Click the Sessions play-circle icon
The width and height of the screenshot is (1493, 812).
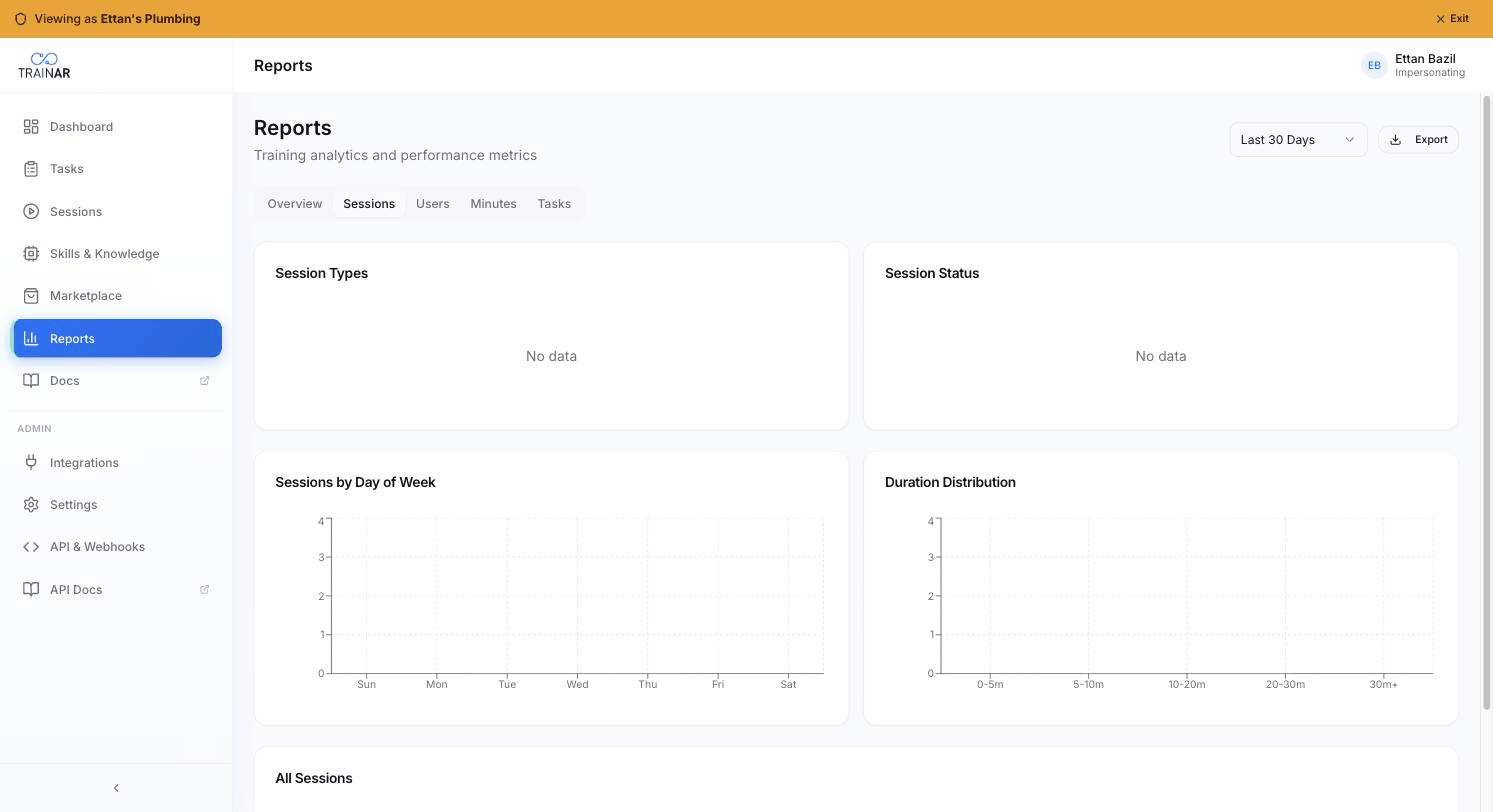[31, 212]
